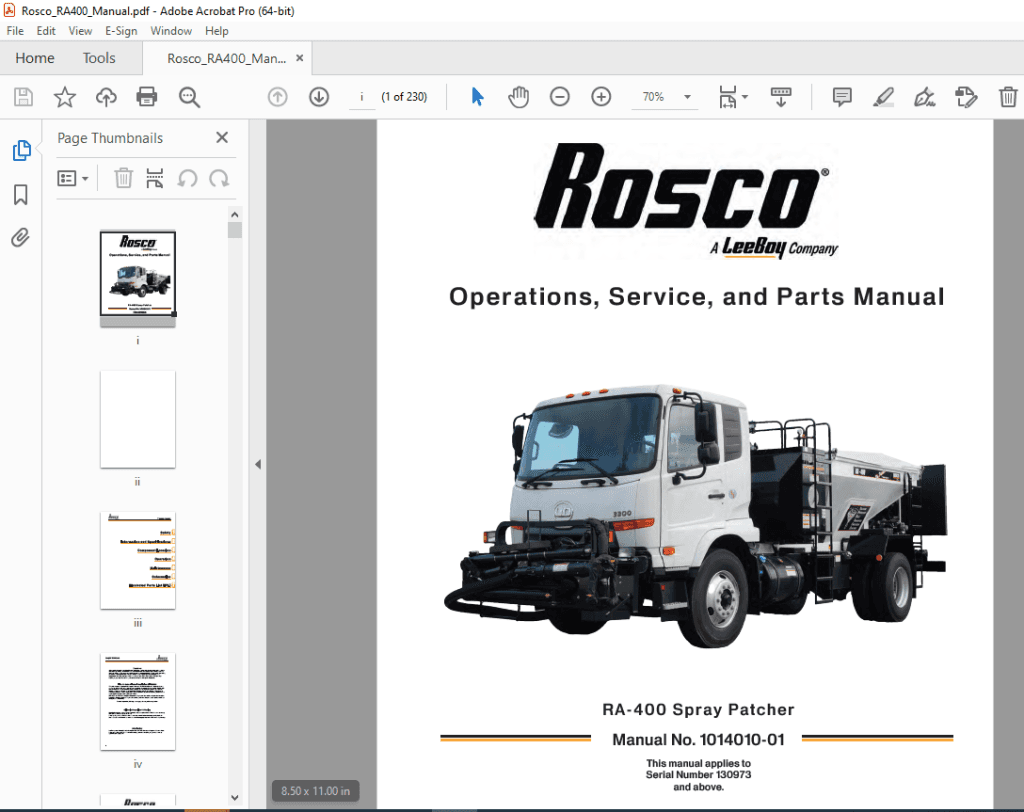Enable scrolling mode icon
The height and width of the screenshot is (812, 1024).
(781, 97)
